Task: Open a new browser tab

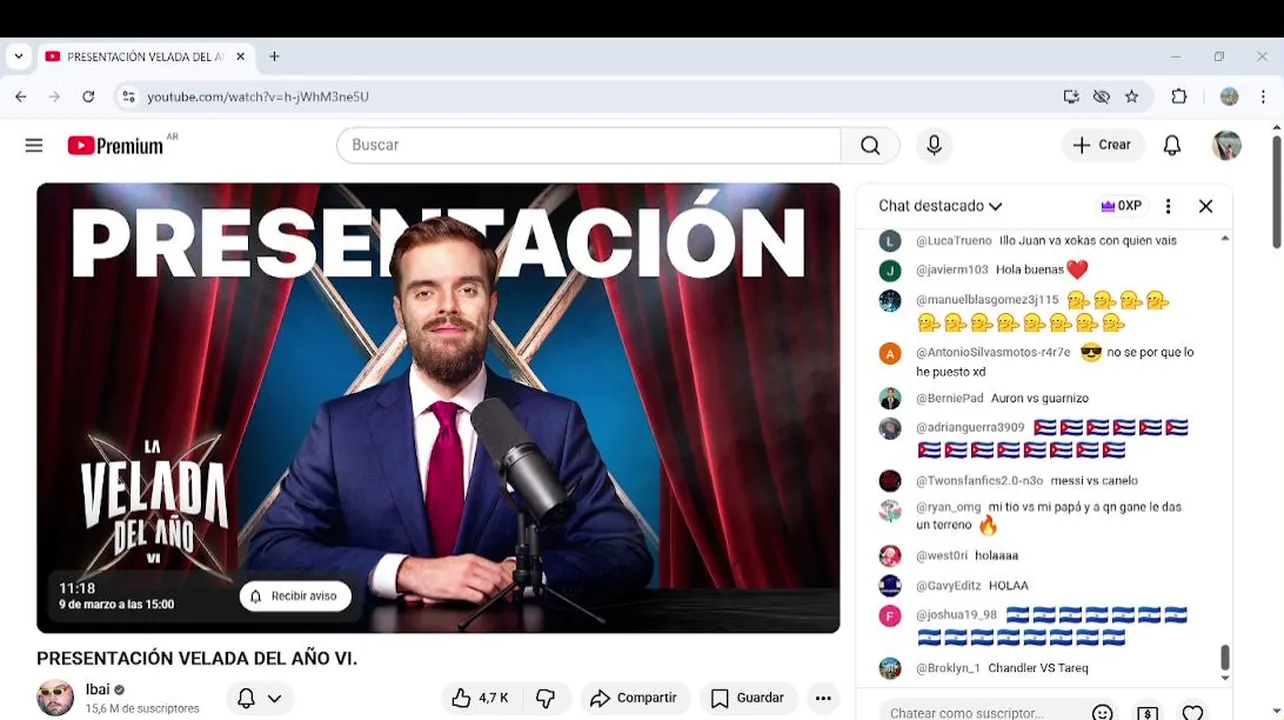Action: click(274, 57)
